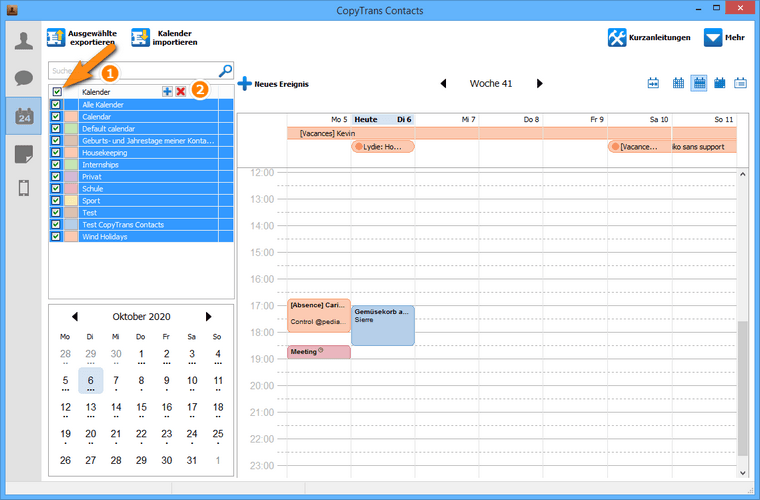760x500 pixels.
Task: Click the search magnifier icon
Action: coord(225,71)
